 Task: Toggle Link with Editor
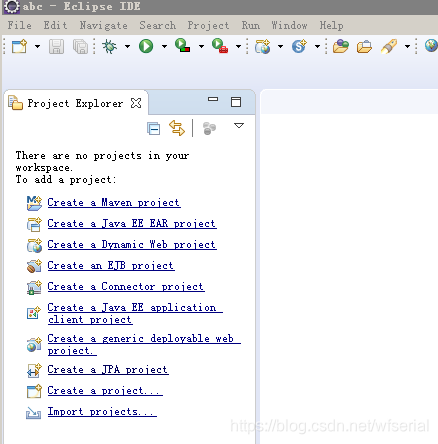177,128
